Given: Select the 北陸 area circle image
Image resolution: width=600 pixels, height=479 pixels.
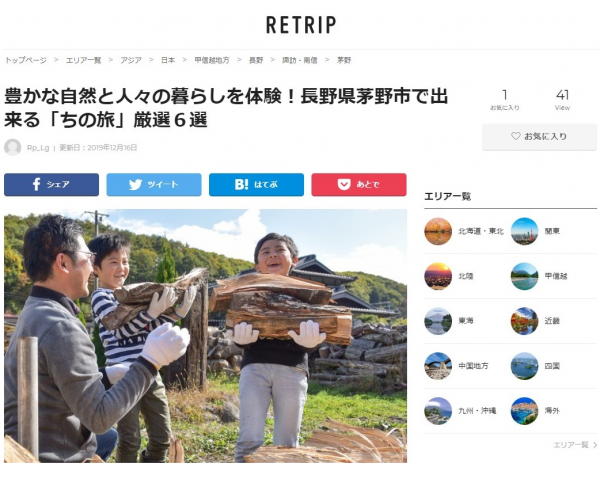Looking at the screenshot, I should (438, 276).
